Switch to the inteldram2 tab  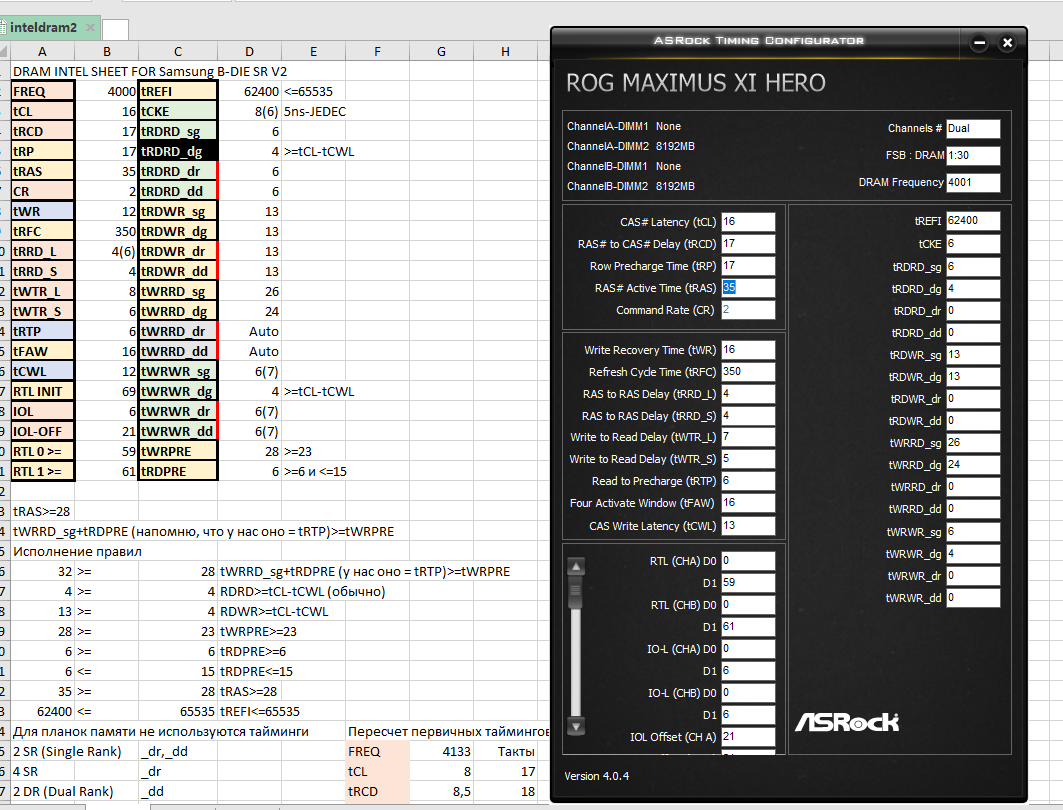click(x=43, y=28)
